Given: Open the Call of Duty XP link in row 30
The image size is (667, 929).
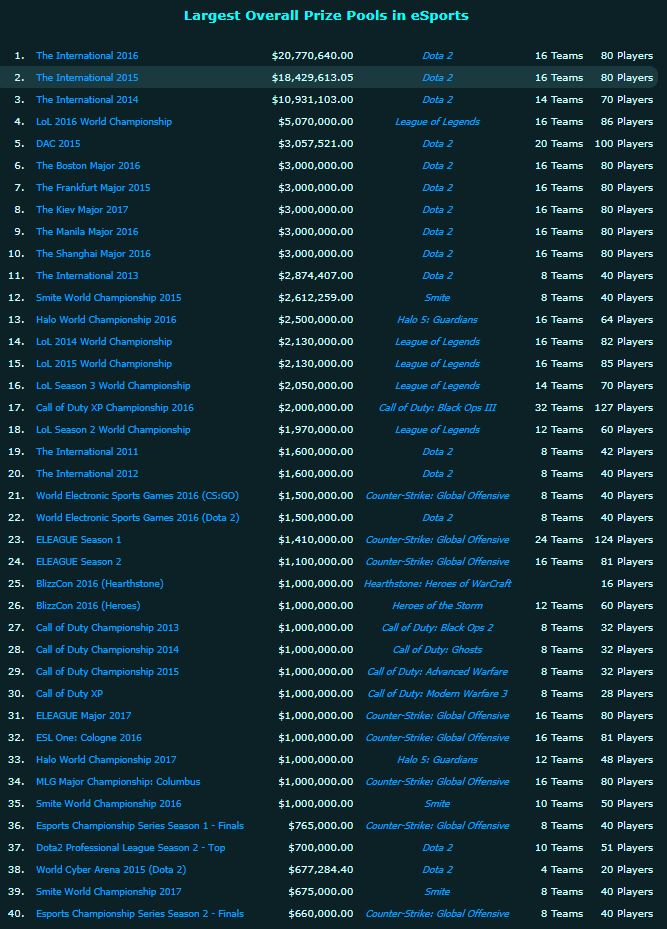Looking at the screenshot, I should click(x=69, y=693).
